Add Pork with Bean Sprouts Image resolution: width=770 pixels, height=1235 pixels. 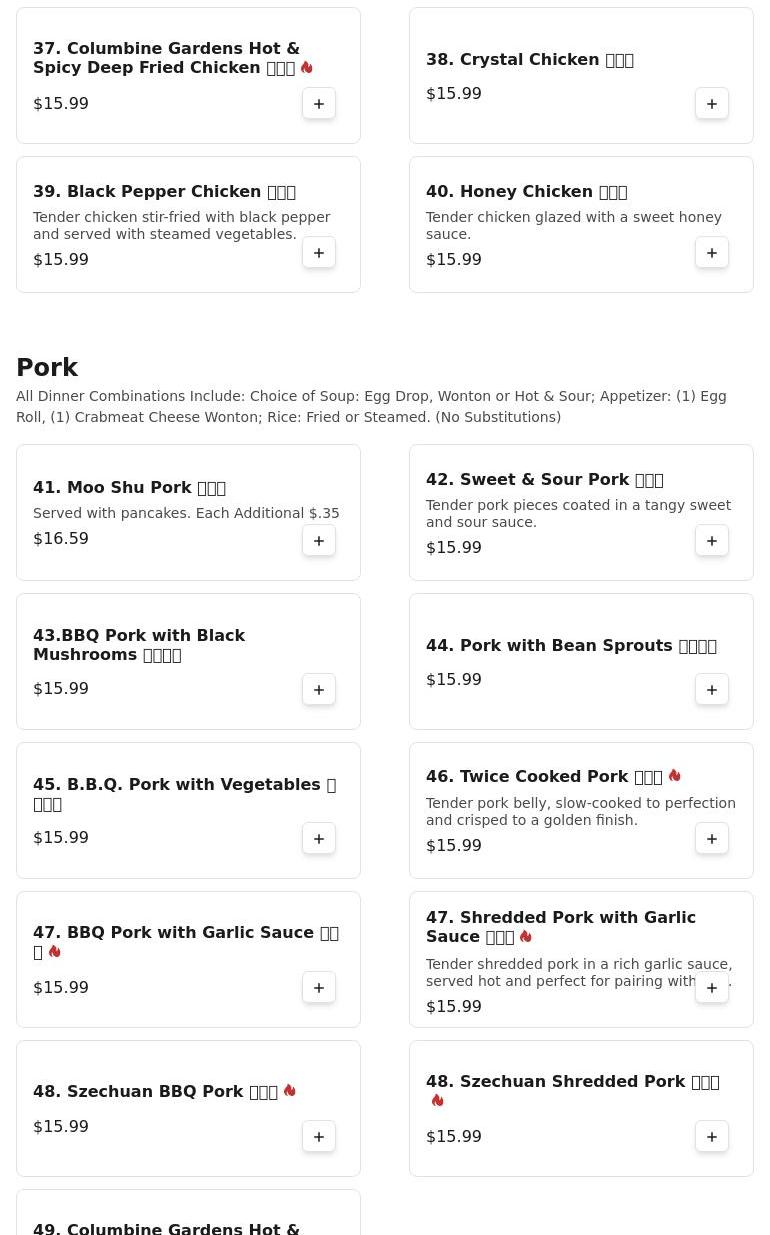pos(712,690)
